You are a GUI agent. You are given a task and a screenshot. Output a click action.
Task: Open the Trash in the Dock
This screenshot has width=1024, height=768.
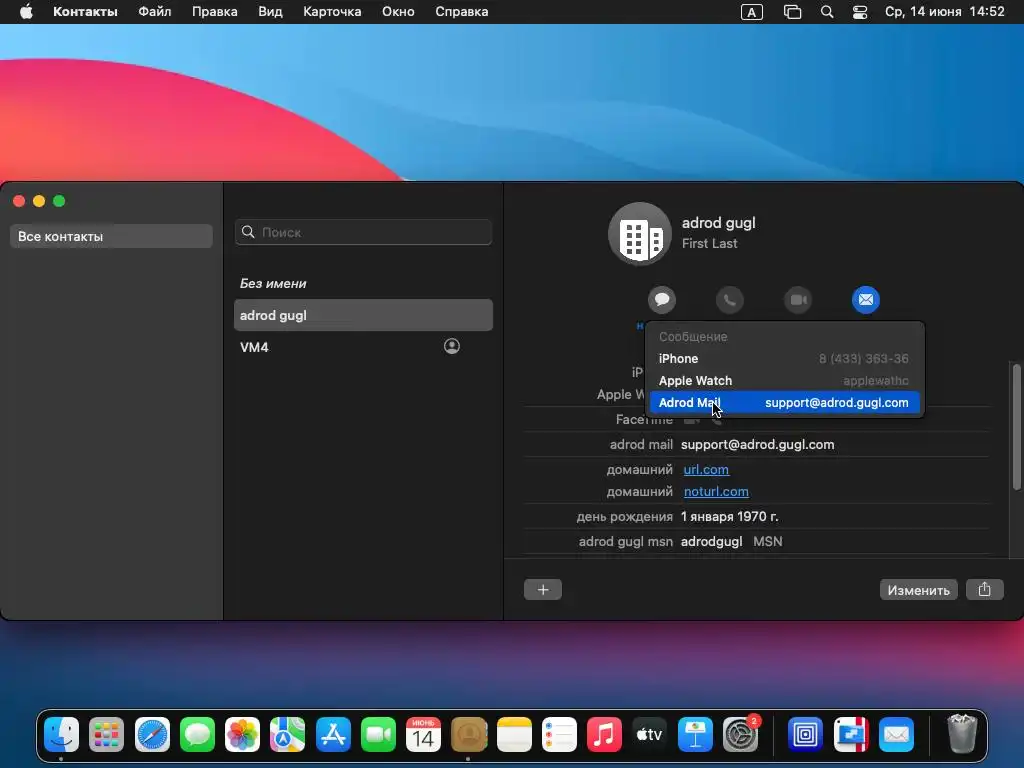click(x=962, y=735)
